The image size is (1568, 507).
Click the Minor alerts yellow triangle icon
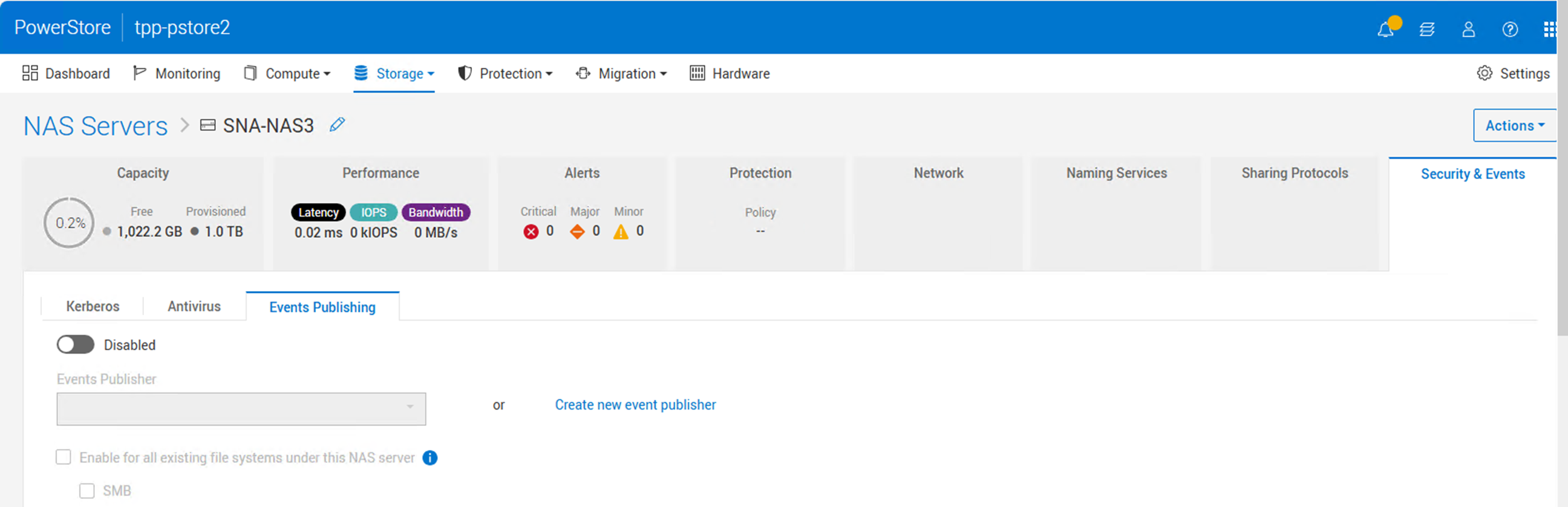(621, 232)
